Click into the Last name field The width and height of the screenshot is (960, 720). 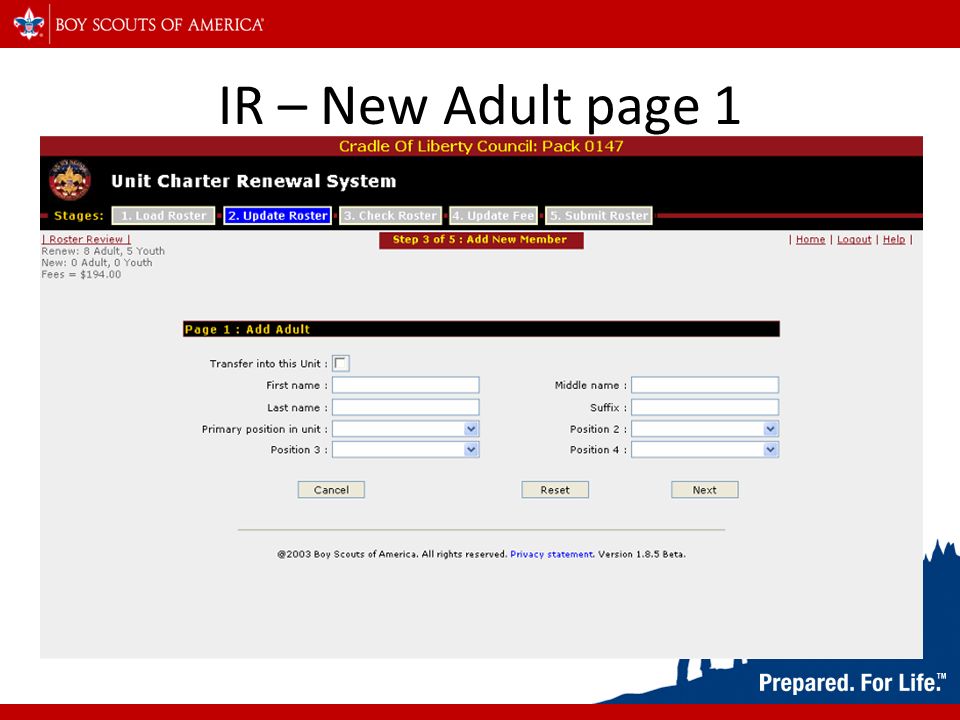[x=405, y=407]
